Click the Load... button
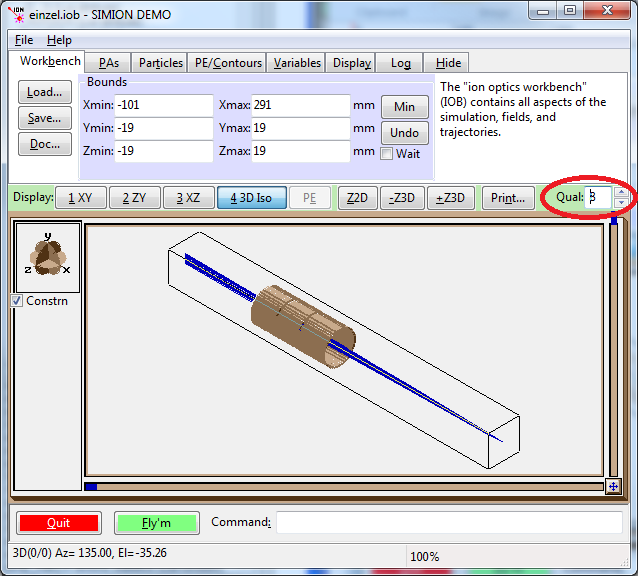 [x=45, y=92]
